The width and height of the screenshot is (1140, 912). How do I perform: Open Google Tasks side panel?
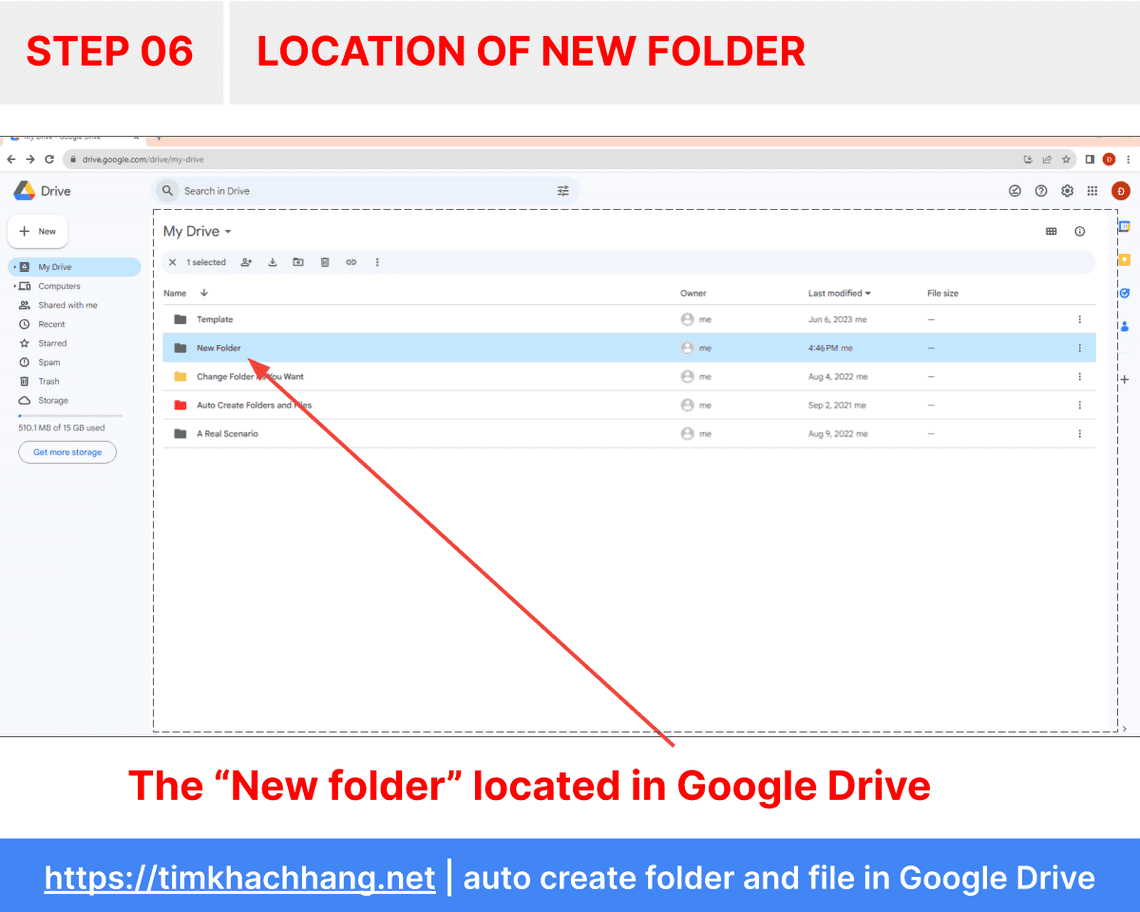pyautogui.click(x=1123, y=293)
